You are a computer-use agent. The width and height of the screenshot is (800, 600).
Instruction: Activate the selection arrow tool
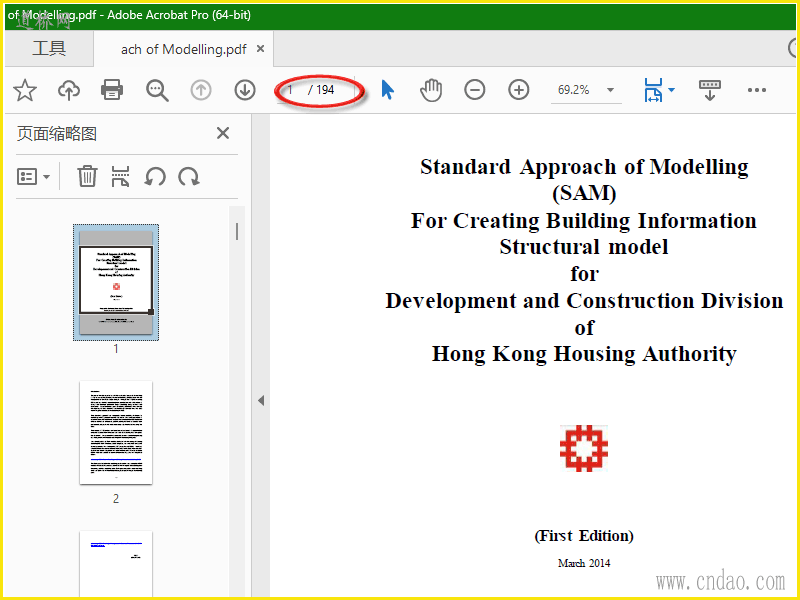click(388, 90)
